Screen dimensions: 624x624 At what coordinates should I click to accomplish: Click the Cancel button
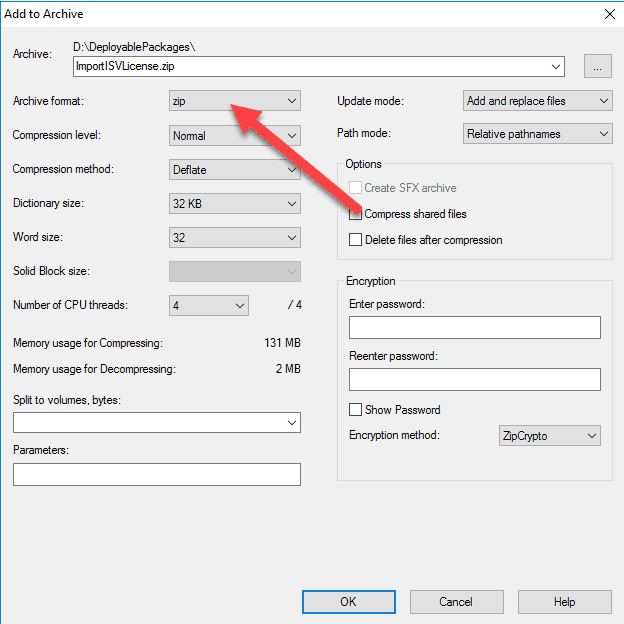click(456, 602)
